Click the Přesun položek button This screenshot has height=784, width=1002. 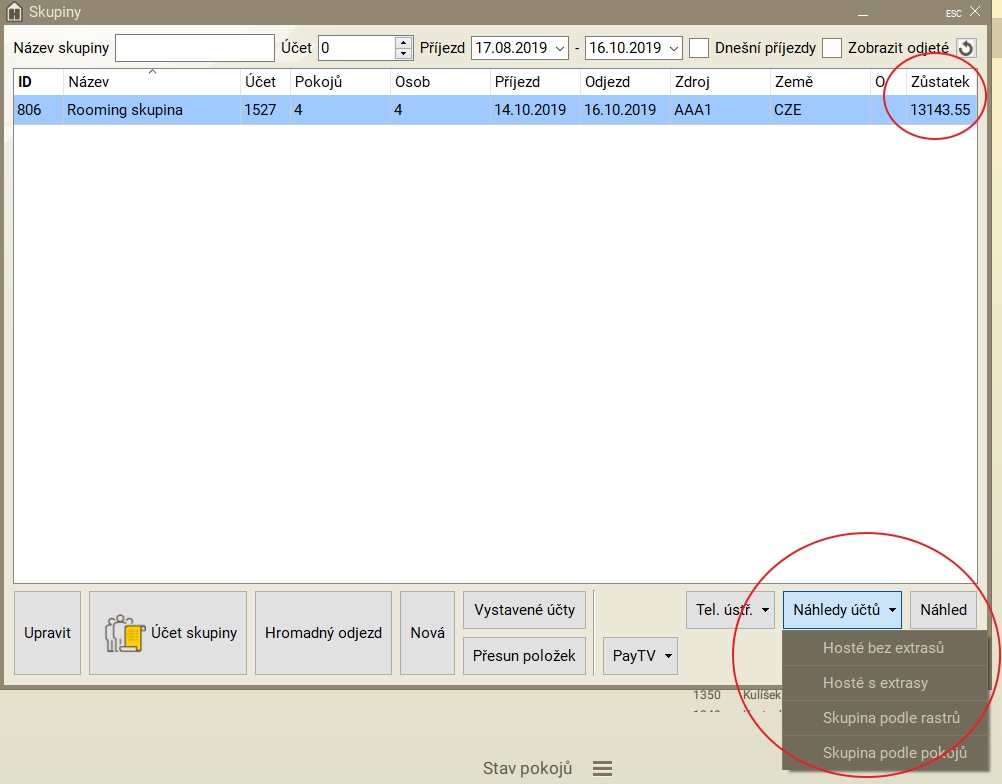click(524, 656)
